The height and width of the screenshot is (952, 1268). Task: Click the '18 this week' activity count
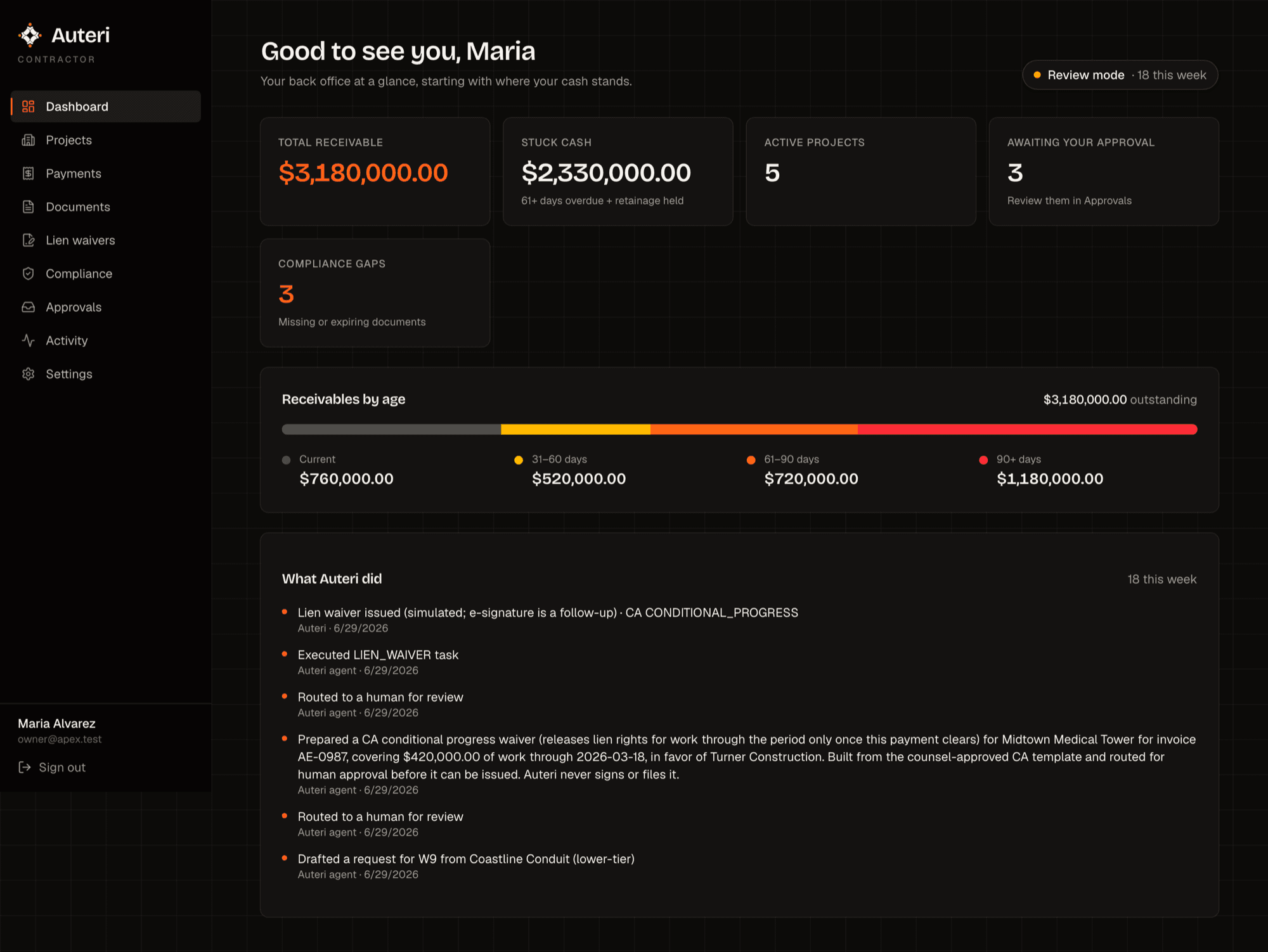1161,579
